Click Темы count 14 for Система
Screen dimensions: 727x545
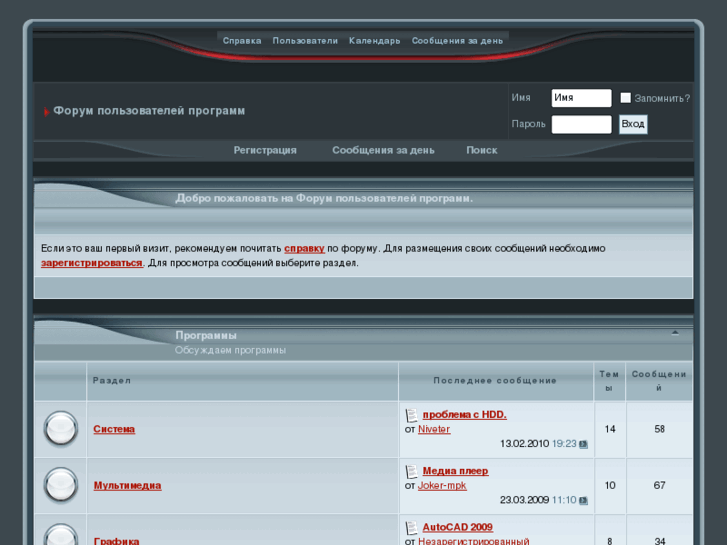[610, 429]
